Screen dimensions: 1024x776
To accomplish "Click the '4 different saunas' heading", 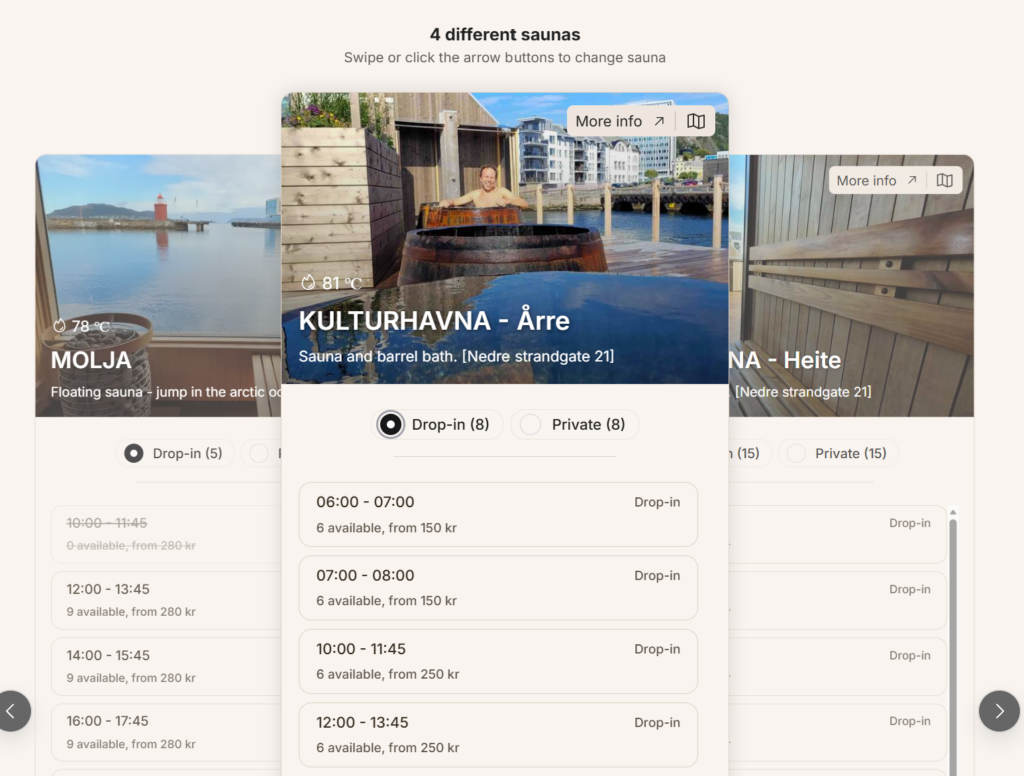I will point(505,34).
